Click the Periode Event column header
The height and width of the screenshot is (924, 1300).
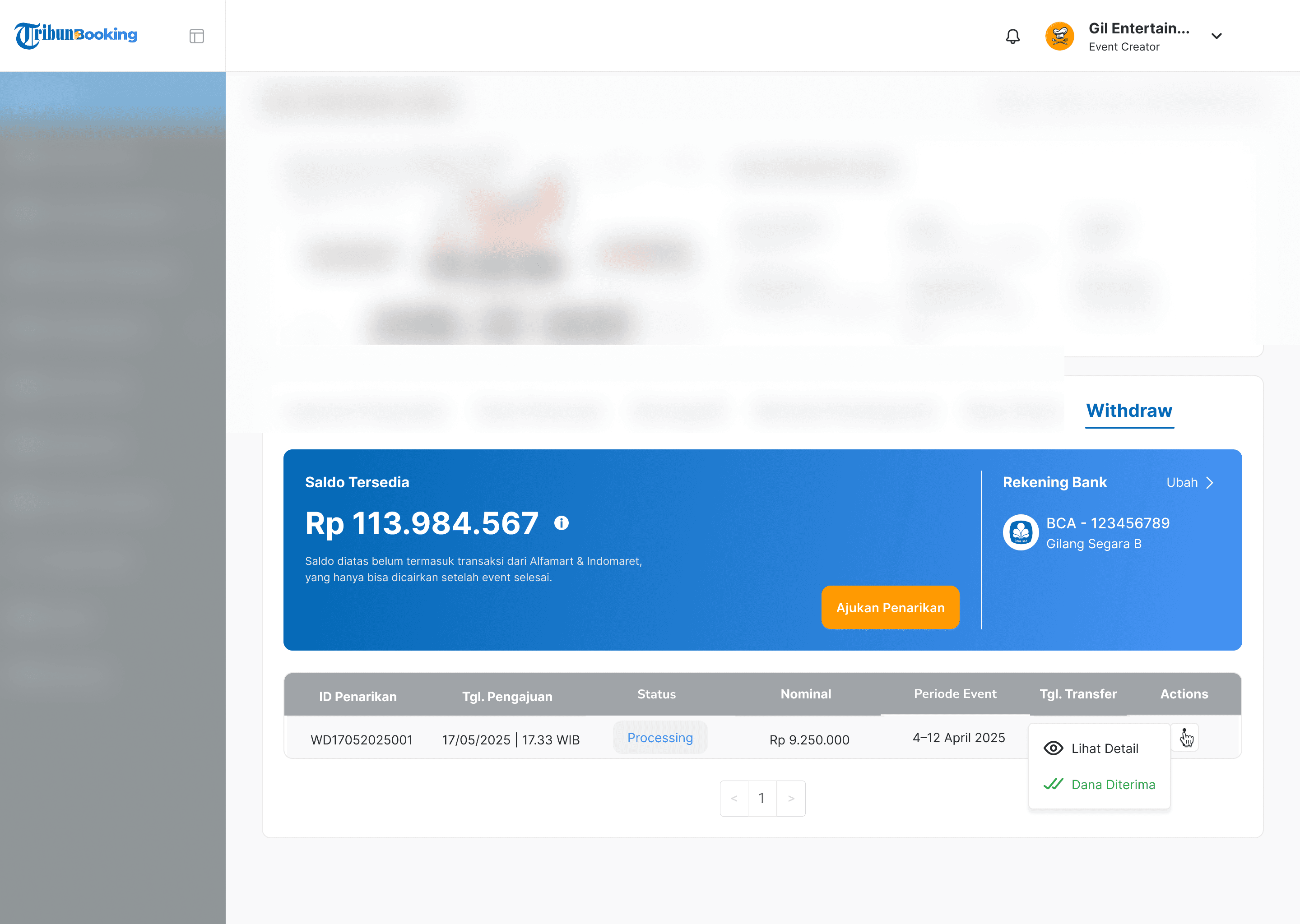point(955,693)
